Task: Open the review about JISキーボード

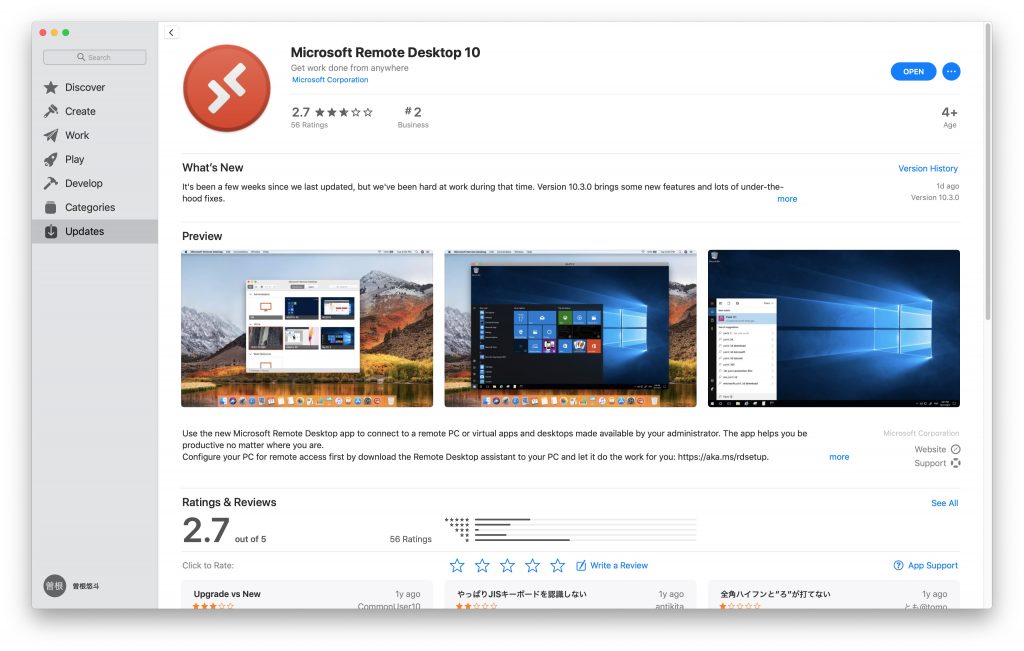Action: click(570, 595)
